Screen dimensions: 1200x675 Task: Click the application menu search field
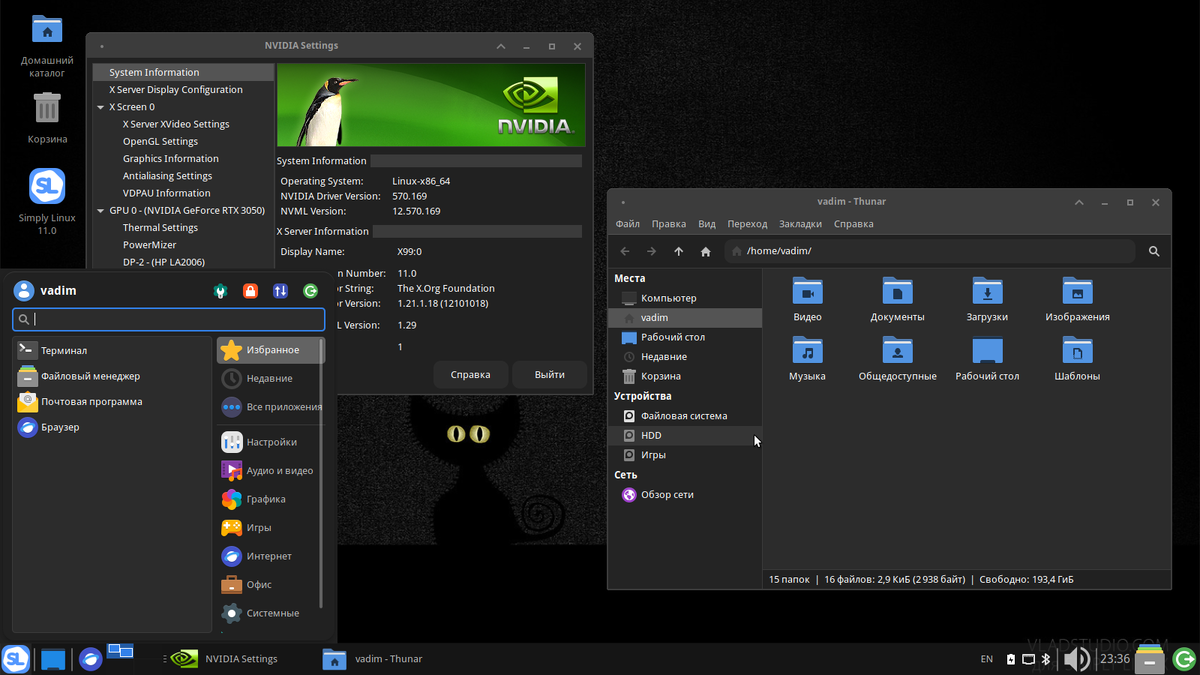pos(168,320)
